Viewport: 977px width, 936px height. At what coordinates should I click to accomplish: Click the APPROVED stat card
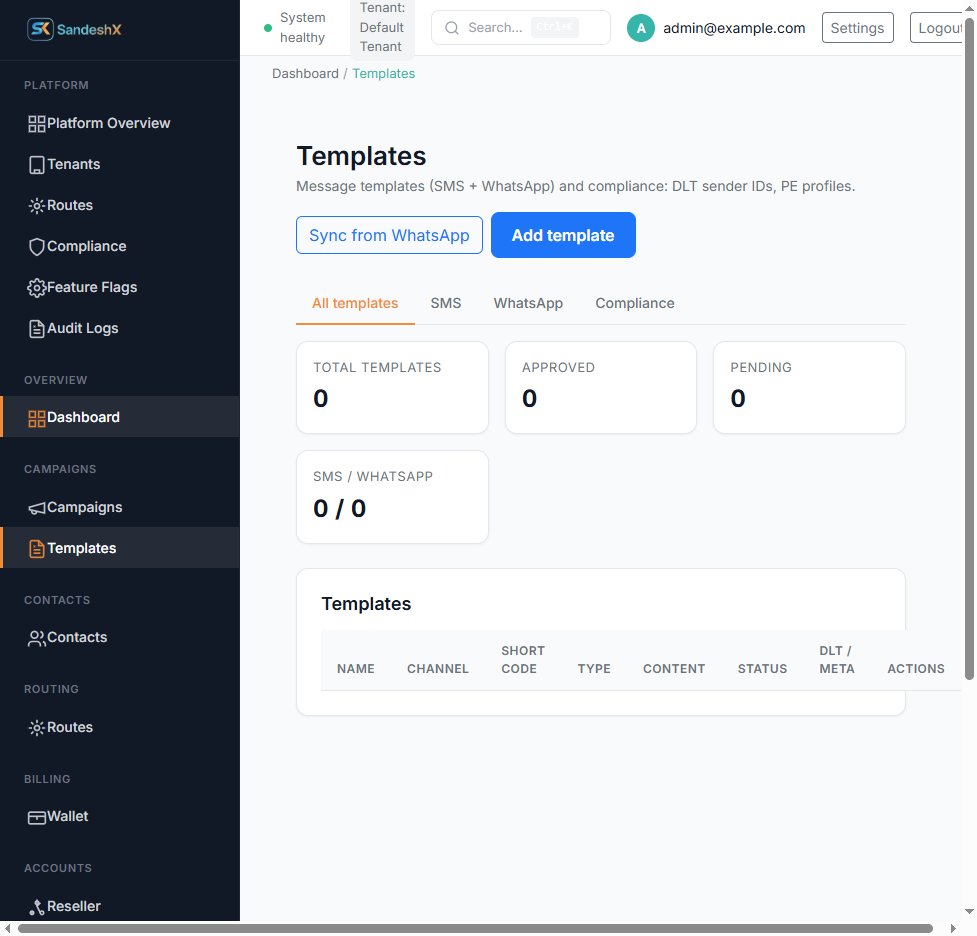[601, 388]
